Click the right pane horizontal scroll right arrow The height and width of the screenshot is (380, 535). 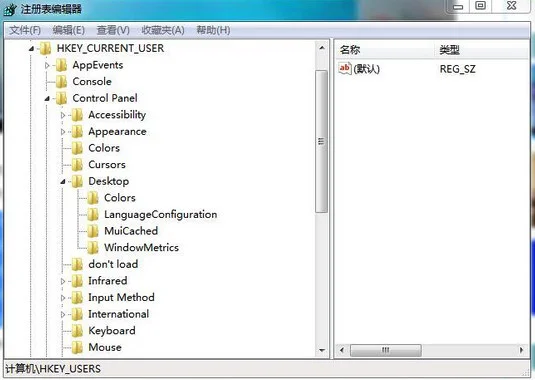coord(521,350)
